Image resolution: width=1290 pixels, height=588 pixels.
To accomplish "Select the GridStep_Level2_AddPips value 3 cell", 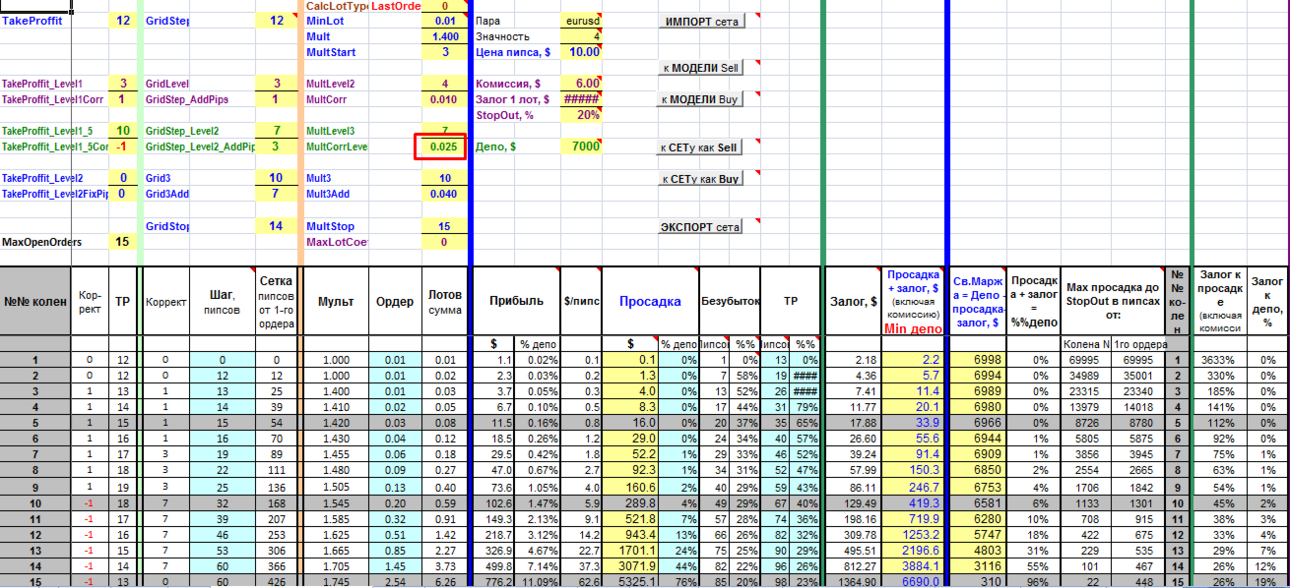I will [276, 147].
